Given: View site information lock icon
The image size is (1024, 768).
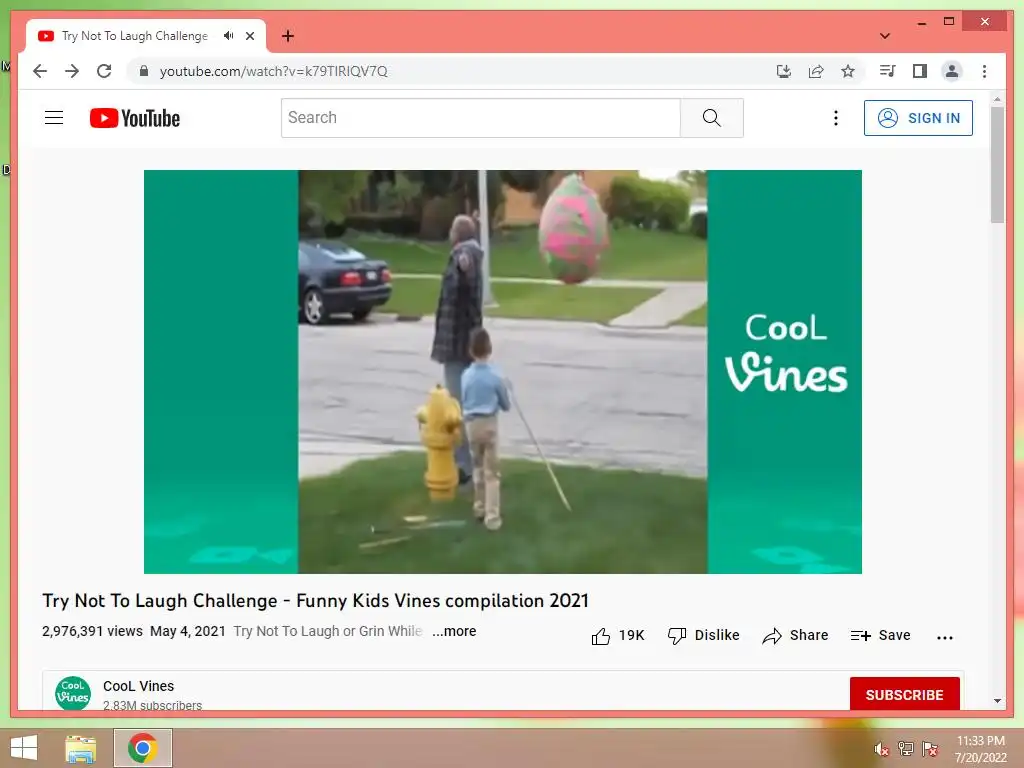Looking at the screenshot, I should point(144,71).
